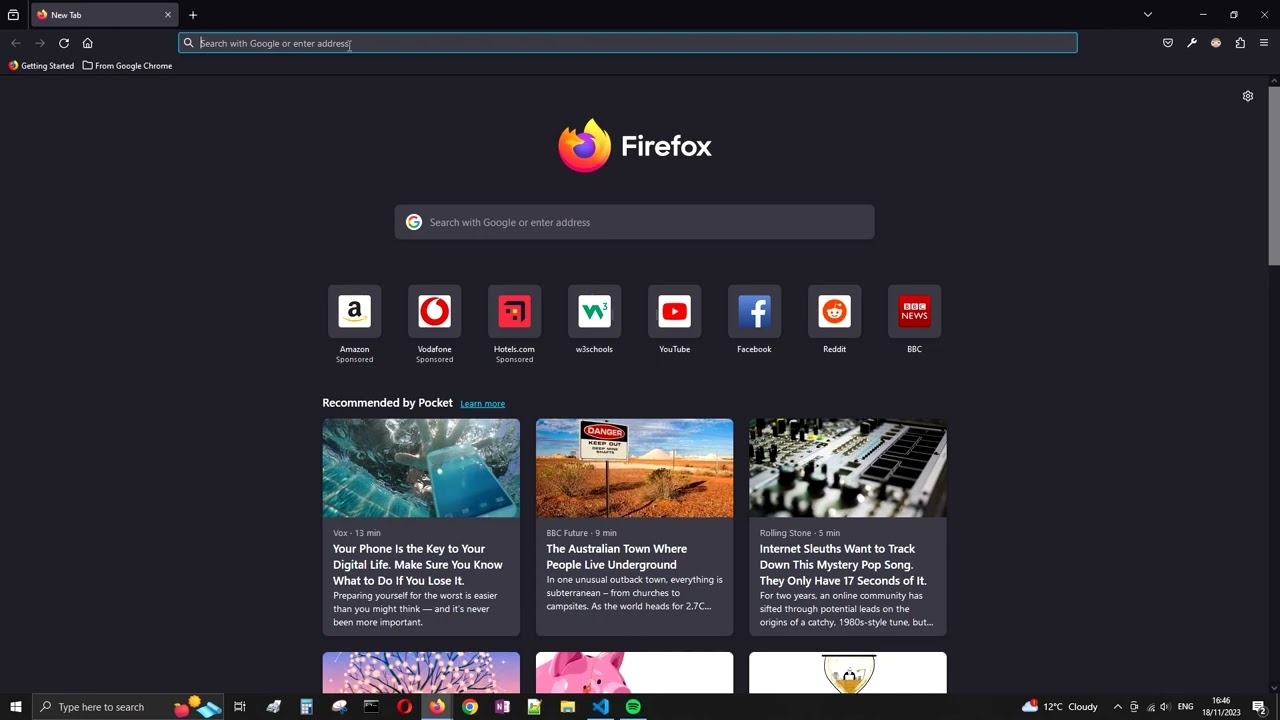Image resolution: width=1280 pixels, height=720 pixels.
Task: Open the Opera browser taskbar icon
Action: coord(404,707)
